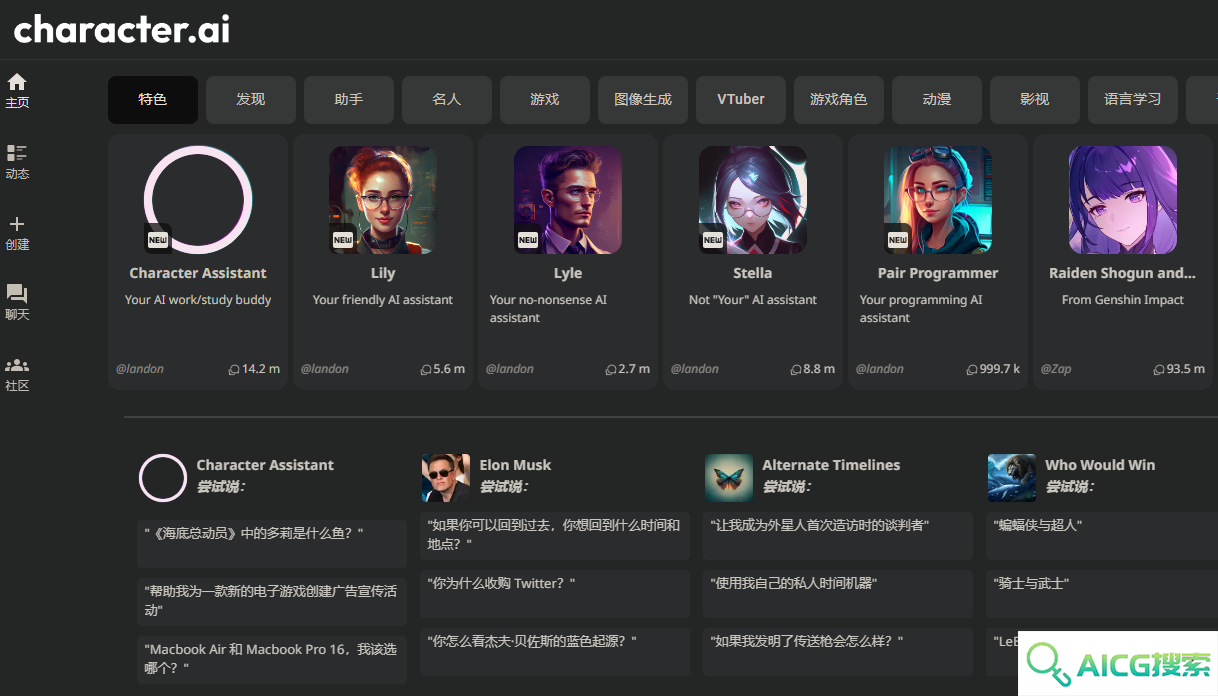1218x696 pixels.
Task: Select the 图像生成 category tab
Action: pos(643,100)
